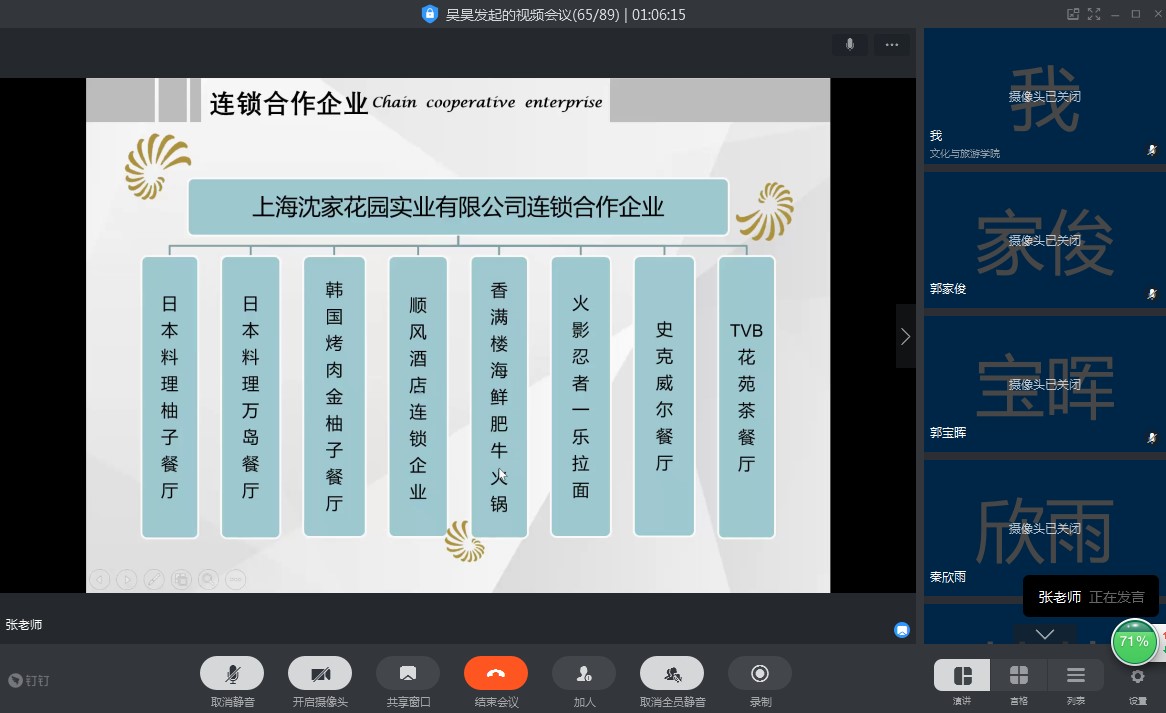Collapse the participant sidebar arrow
Screen dimensions: 1166x713
(905, 337)
